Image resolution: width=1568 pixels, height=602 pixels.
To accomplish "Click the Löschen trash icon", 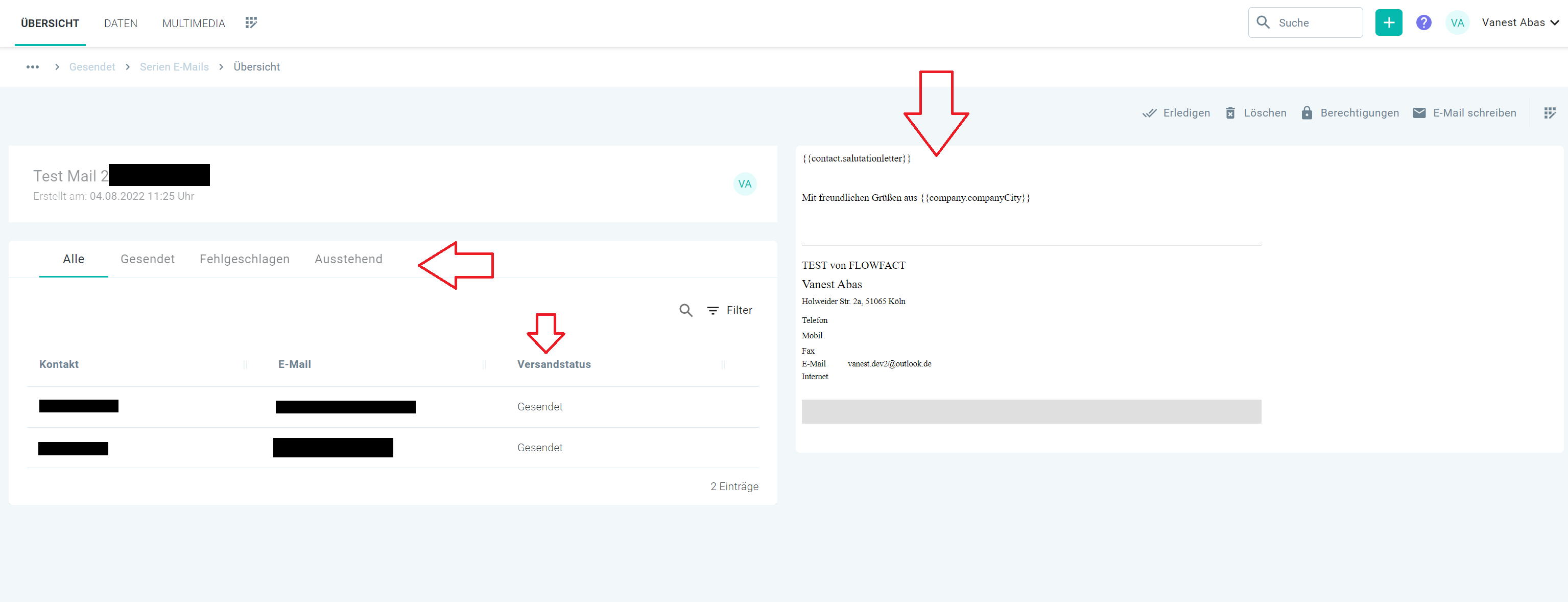I will [x=1230, y=113].
